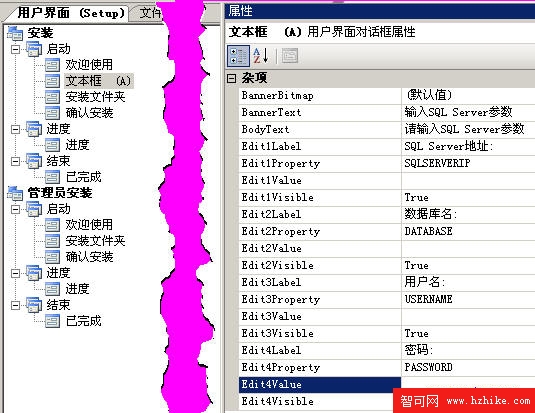Click icon beside 确认安装 under 管理员安装
The height and width of the screenshot is (413, 535).
(x=53, y=257)
